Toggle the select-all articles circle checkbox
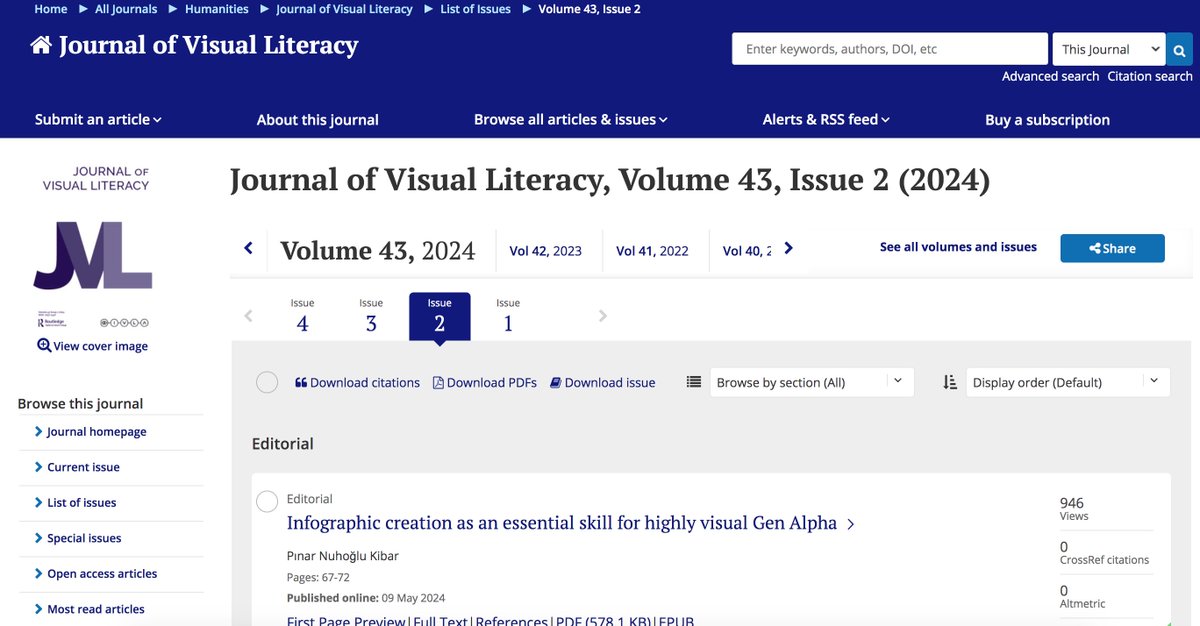The image size is (1200, 626). tap(267, 382)
